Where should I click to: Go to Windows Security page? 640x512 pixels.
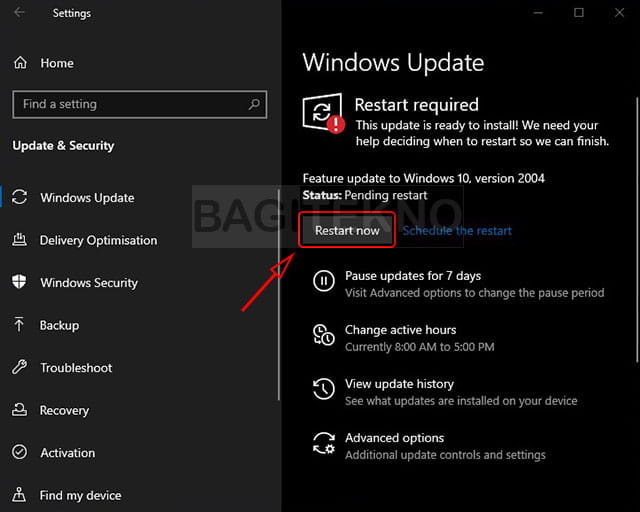point(89,283)
